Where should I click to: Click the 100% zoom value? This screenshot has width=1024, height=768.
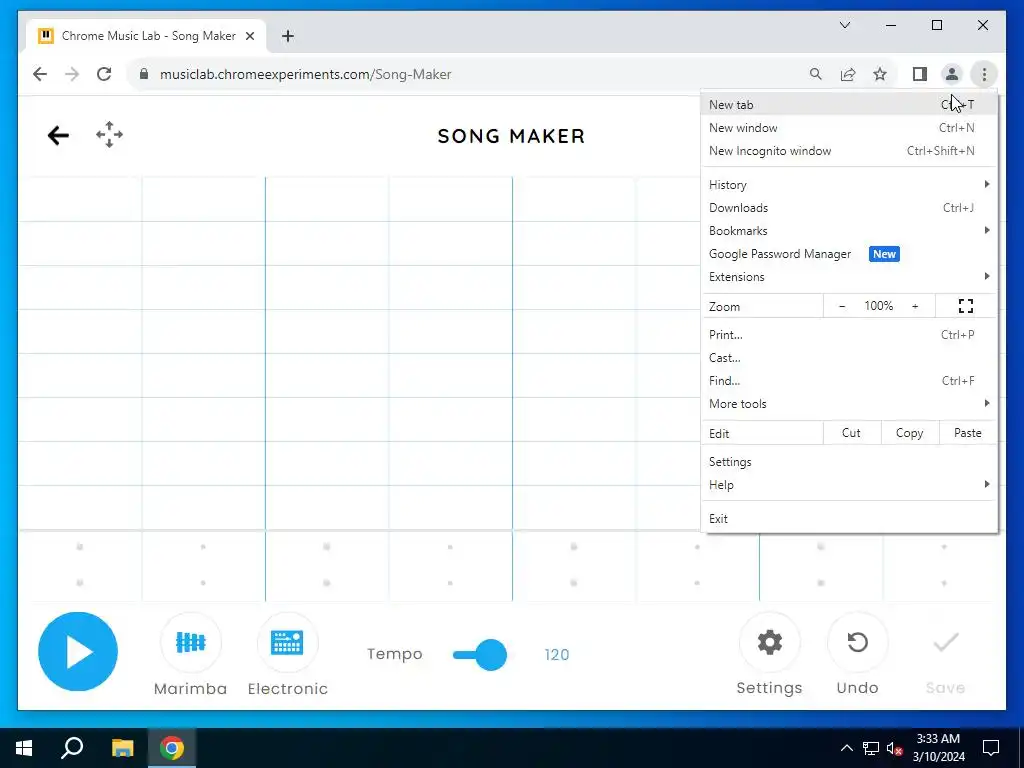point(878,306)
